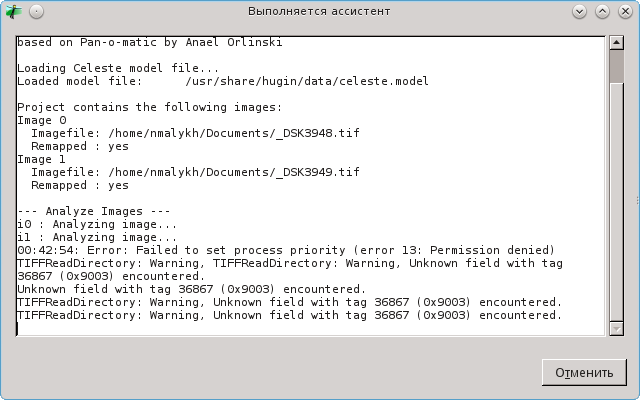Viewport: 640px width, 400px height.
Task: Click the round pin button beside app icon
Action: click(36, 11)
